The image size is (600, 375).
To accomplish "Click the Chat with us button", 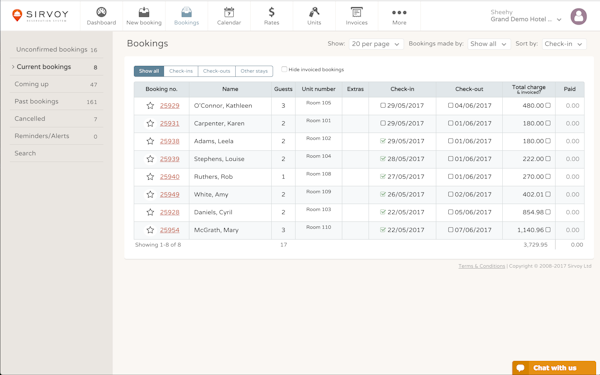I will [554, 368].
